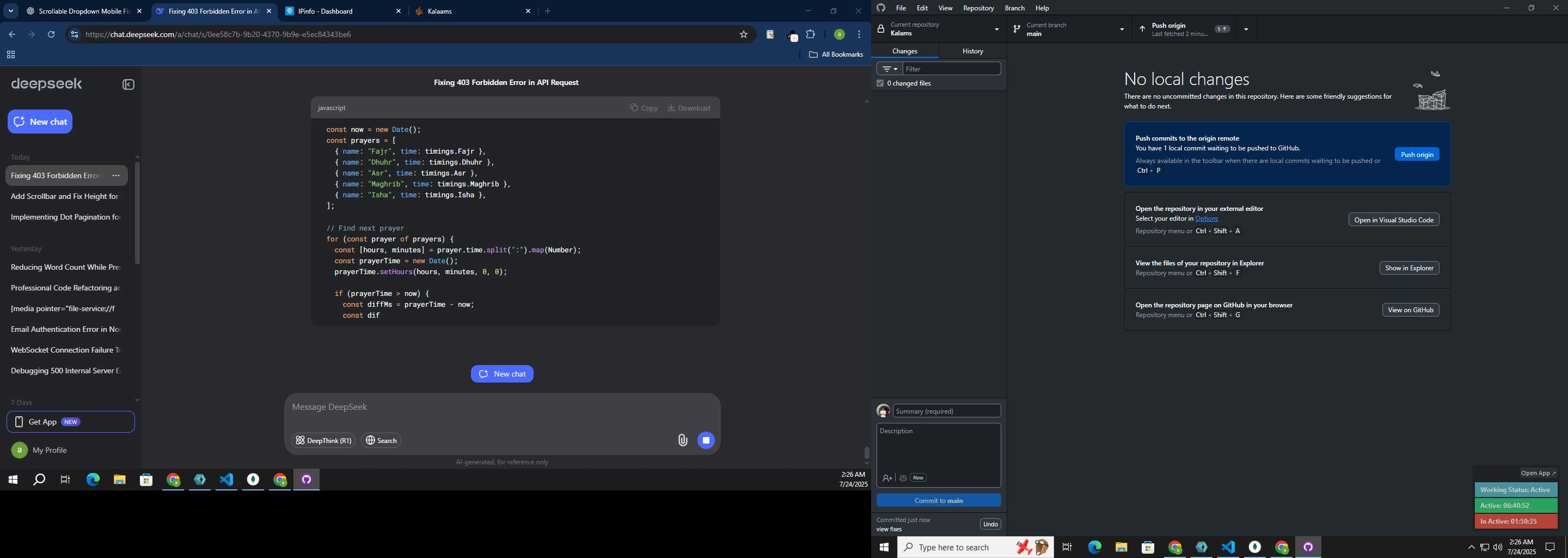
Task: Focus the Message DeepSeek input
Action: (501, 407)
